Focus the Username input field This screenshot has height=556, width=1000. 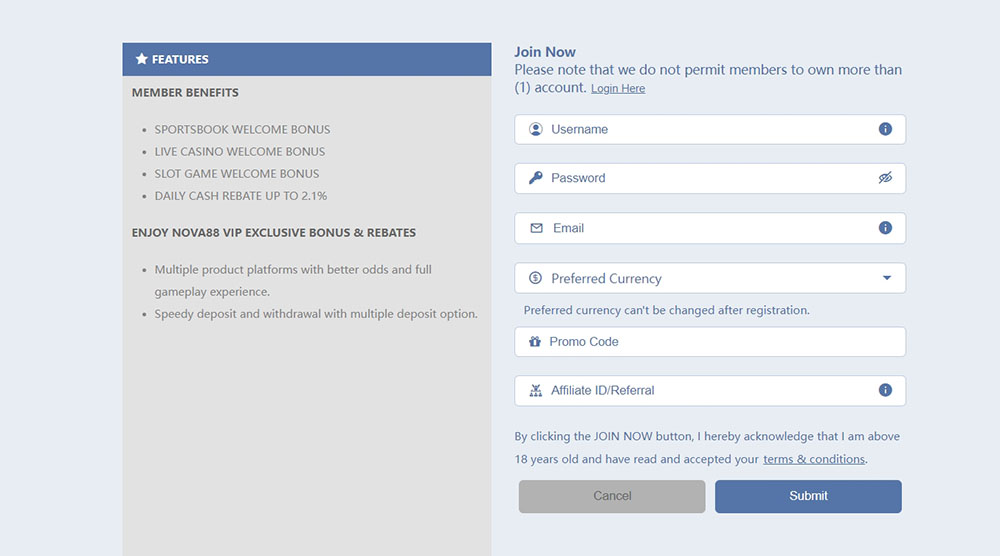(710, 129)
